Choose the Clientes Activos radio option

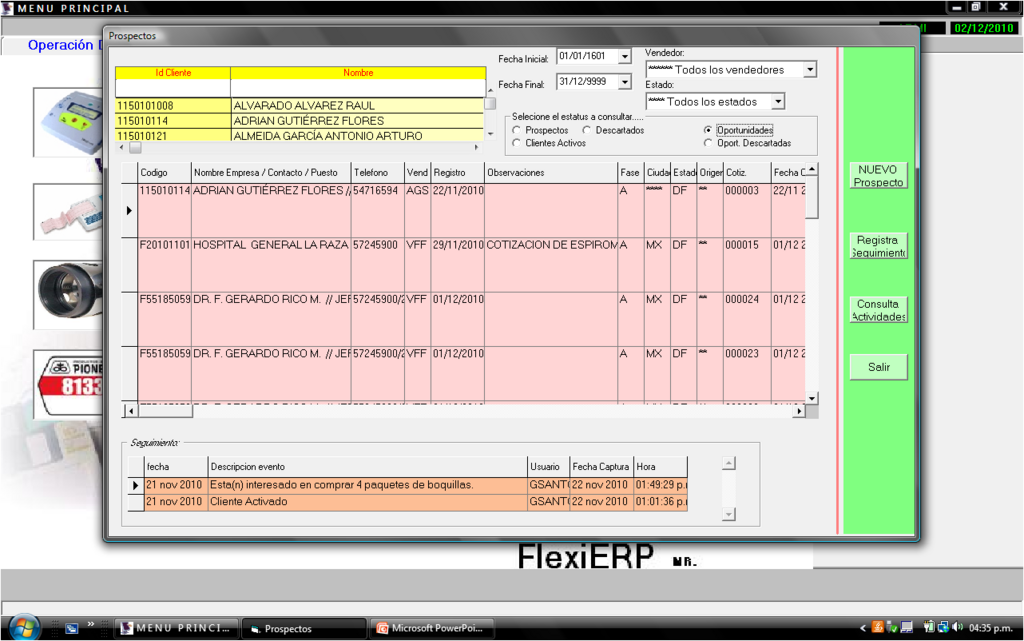516,144
